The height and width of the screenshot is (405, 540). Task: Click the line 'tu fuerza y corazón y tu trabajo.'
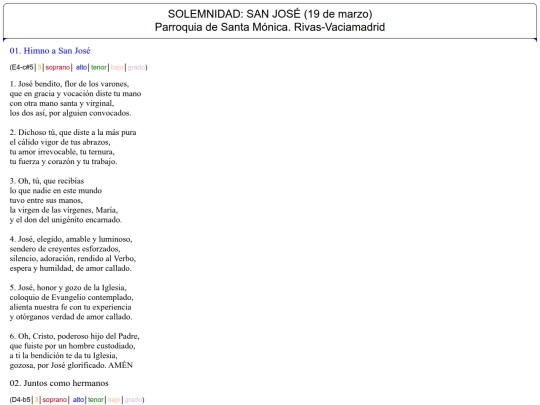[63, 162]
